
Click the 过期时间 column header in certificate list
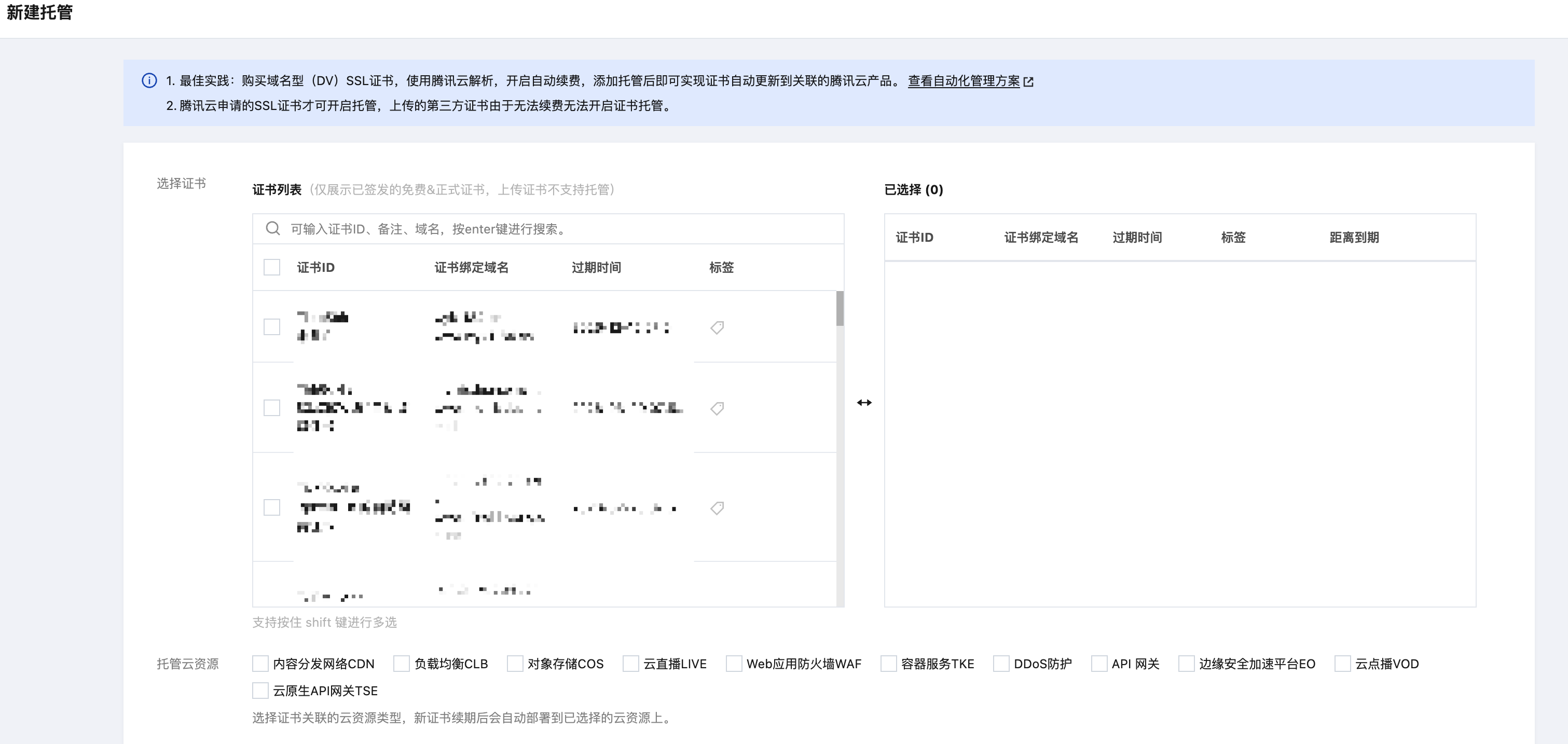[596, 267]
